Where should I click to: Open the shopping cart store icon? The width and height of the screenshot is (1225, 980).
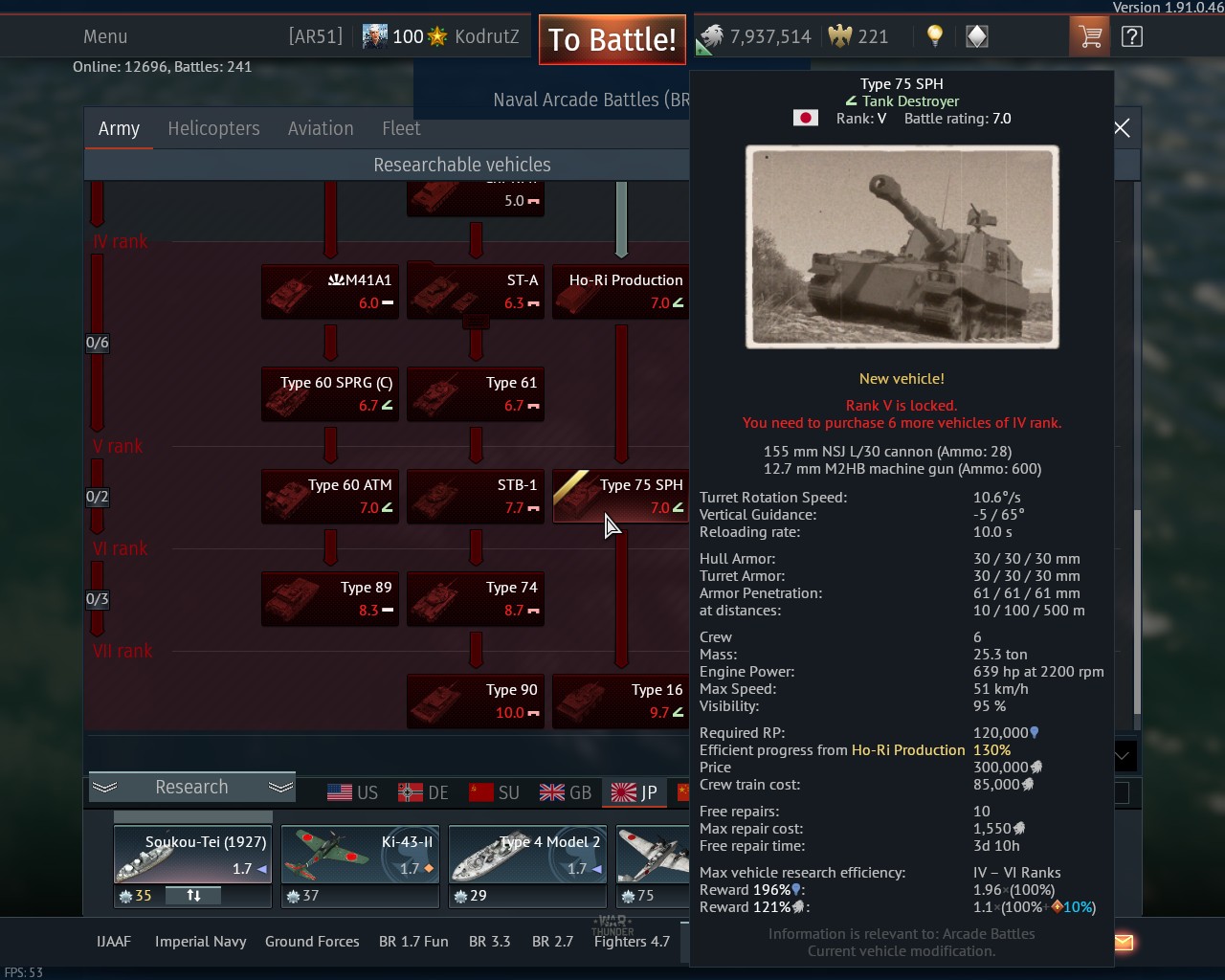(1089, 36)
